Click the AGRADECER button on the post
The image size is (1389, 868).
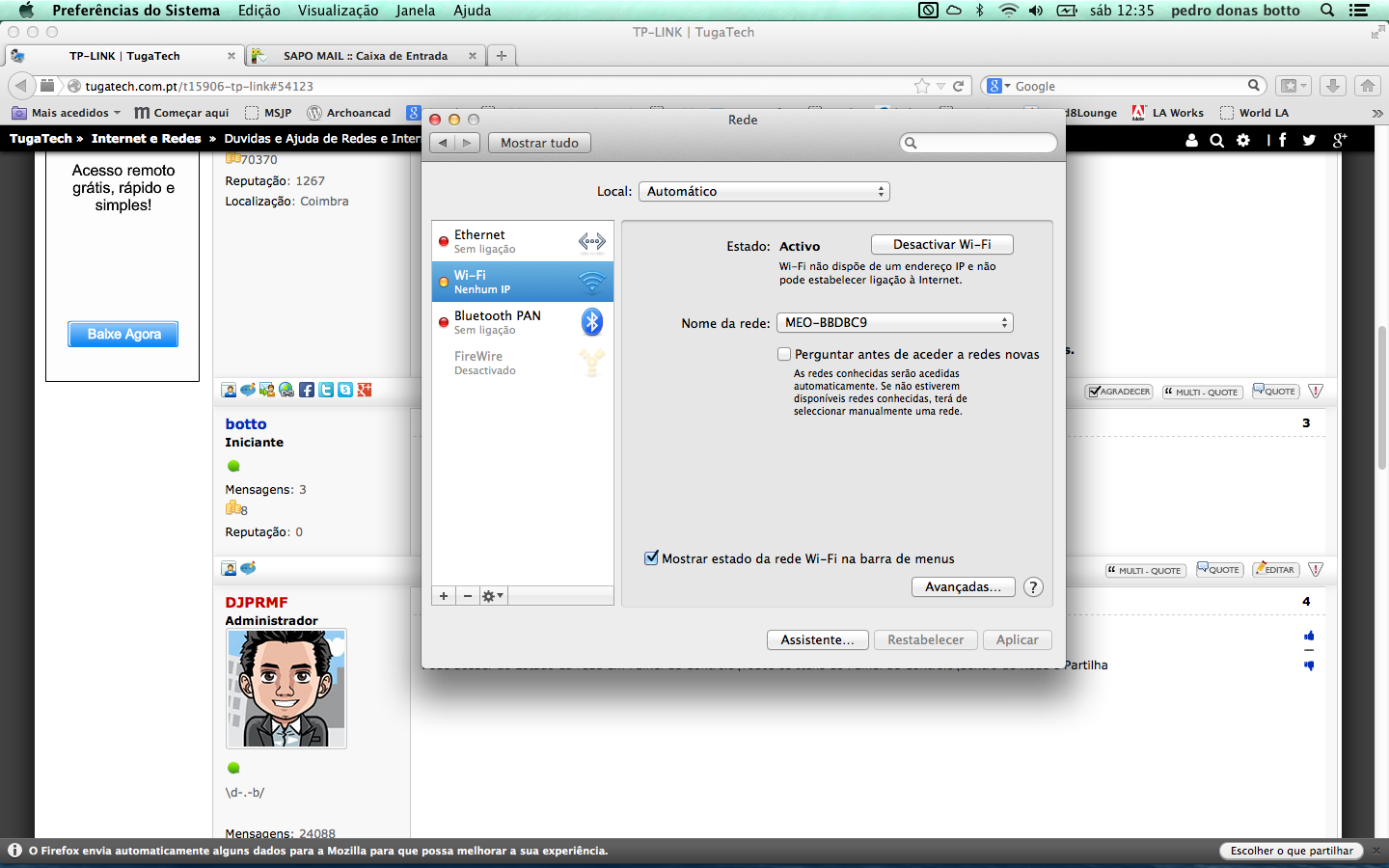tap(1119, 392)
